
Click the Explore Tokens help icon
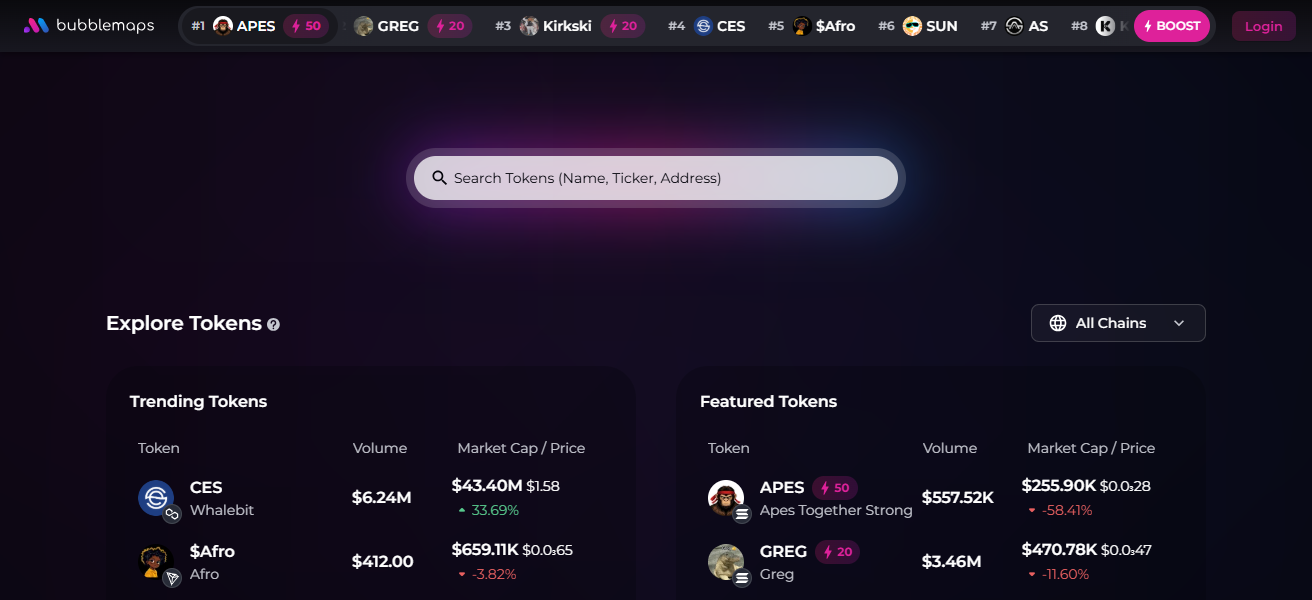(x=274, y=324)
